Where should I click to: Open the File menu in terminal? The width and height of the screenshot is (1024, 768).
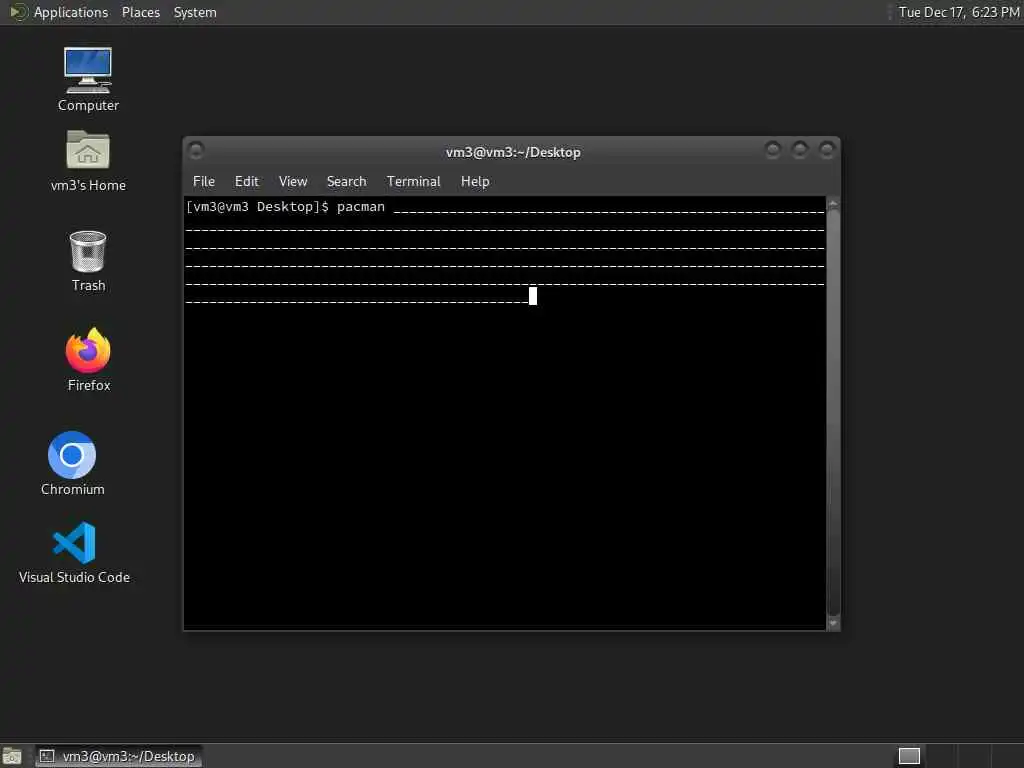[x=204, y=182]
